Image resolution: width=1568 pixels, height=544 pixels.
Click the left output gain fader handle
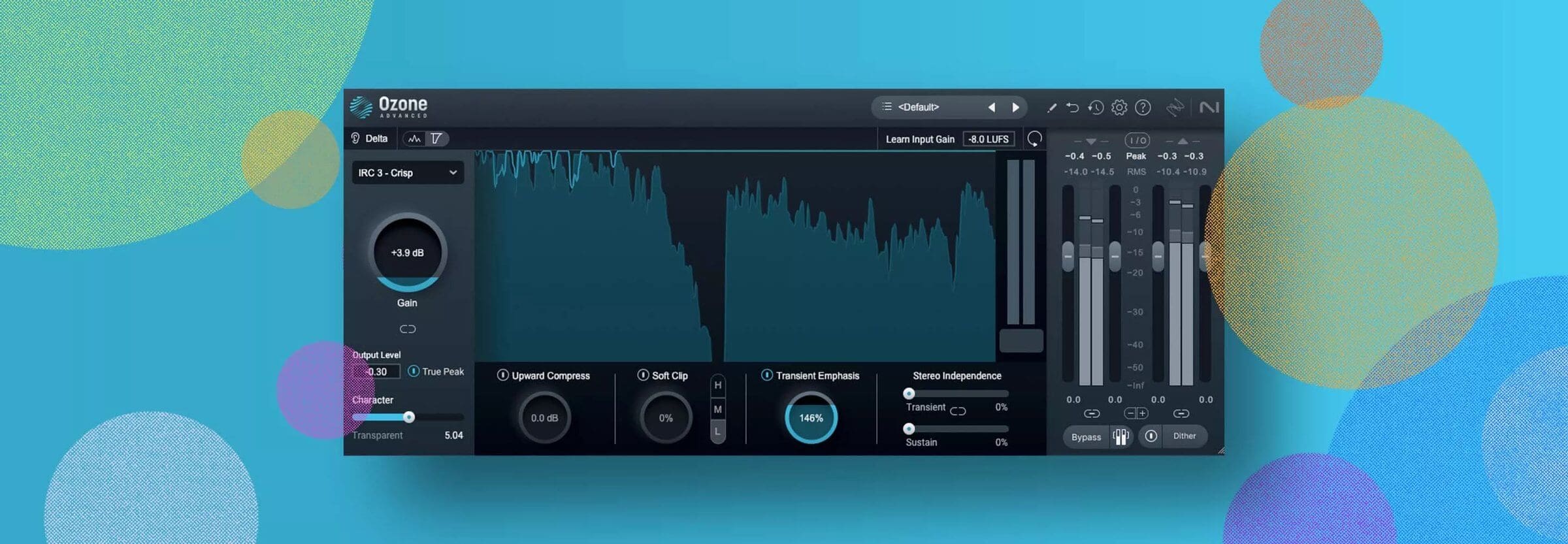click(1158, 256)
